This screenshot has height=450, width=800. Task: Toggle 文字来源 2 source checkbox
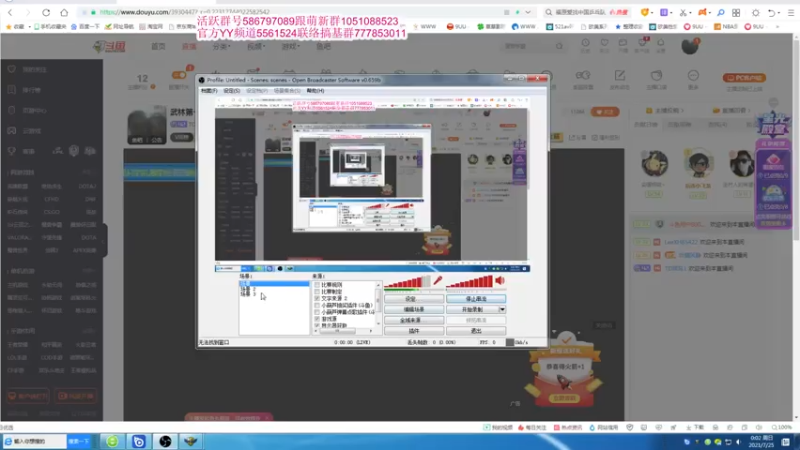tap(317, 298)
